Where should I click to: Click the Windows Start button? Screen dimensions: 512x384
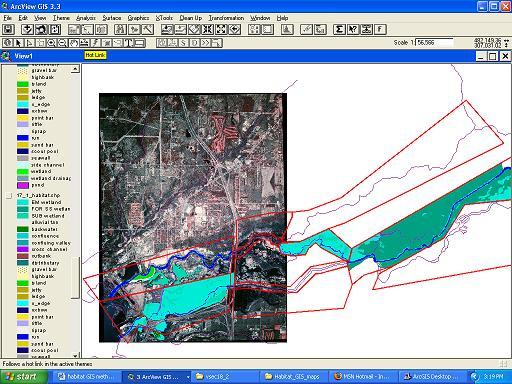(x=23, y=377)
